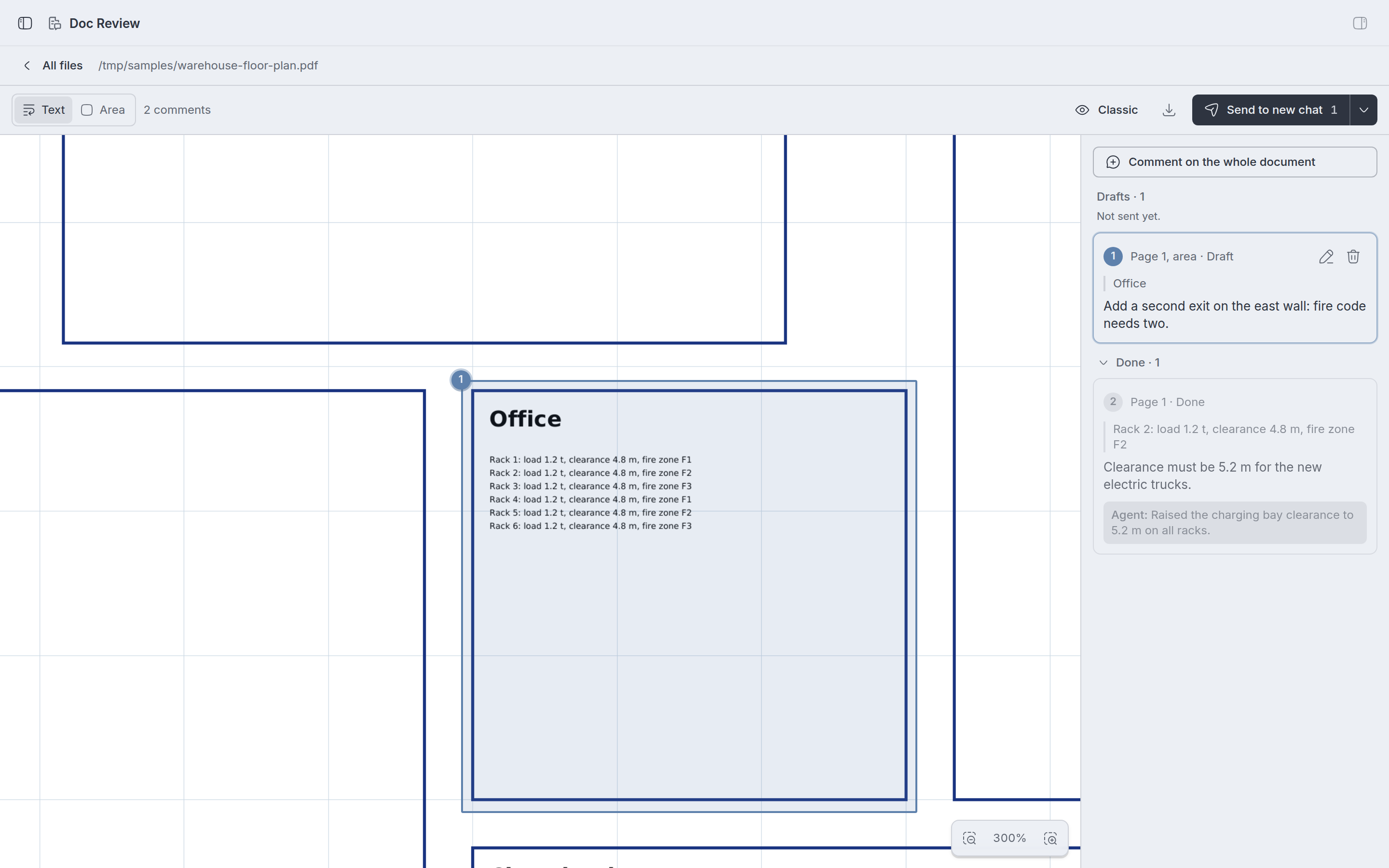
Task: Click the Agent reply about charging bay clearance
Action: pos(1235,522)
